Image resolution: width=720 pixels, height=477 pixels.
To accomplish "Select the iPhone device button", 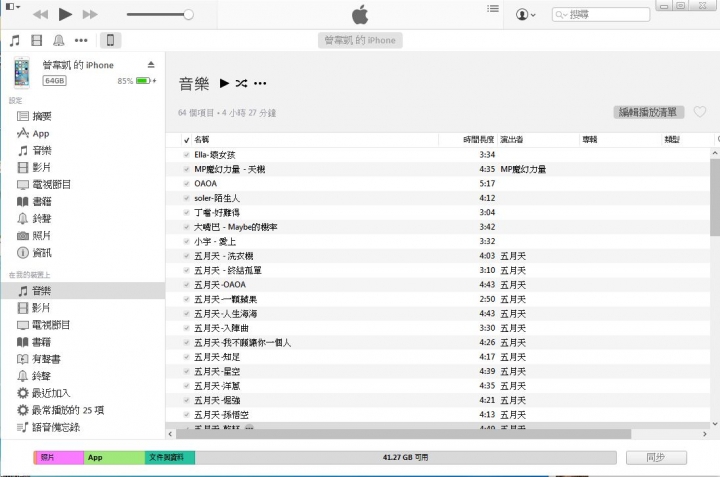I will [x=110, y=40].
